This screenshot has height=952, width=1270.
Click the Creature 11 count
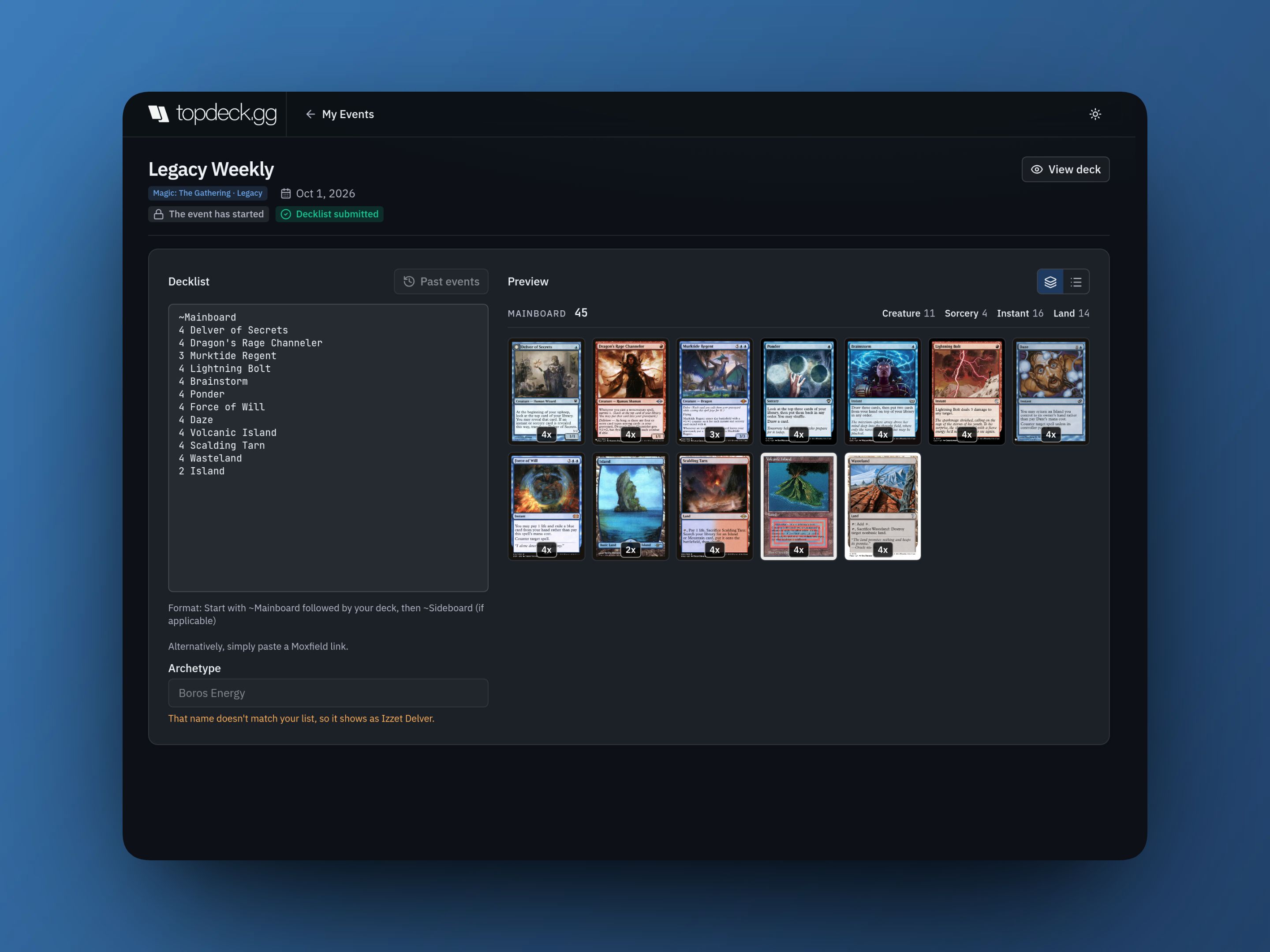click(x=908, y=313)
